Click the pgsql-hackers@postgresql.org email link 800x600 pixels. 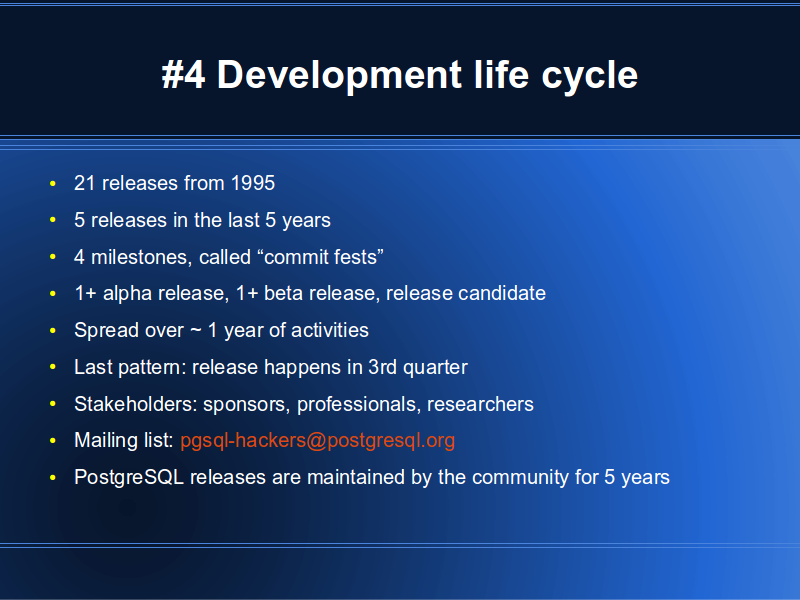coord(317,441)
